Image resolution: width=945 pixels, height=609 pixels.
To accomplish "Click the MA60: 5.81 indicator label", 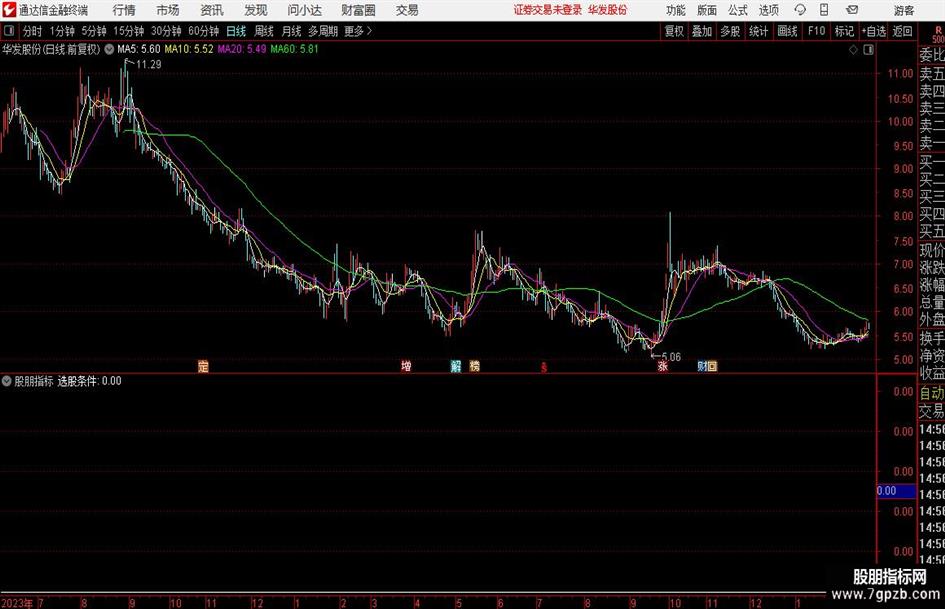I will (x=294, y=49).
